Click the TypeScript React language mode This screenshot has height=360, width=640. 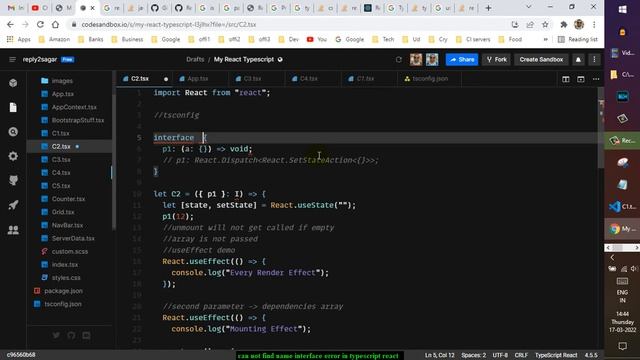[556, 355]
